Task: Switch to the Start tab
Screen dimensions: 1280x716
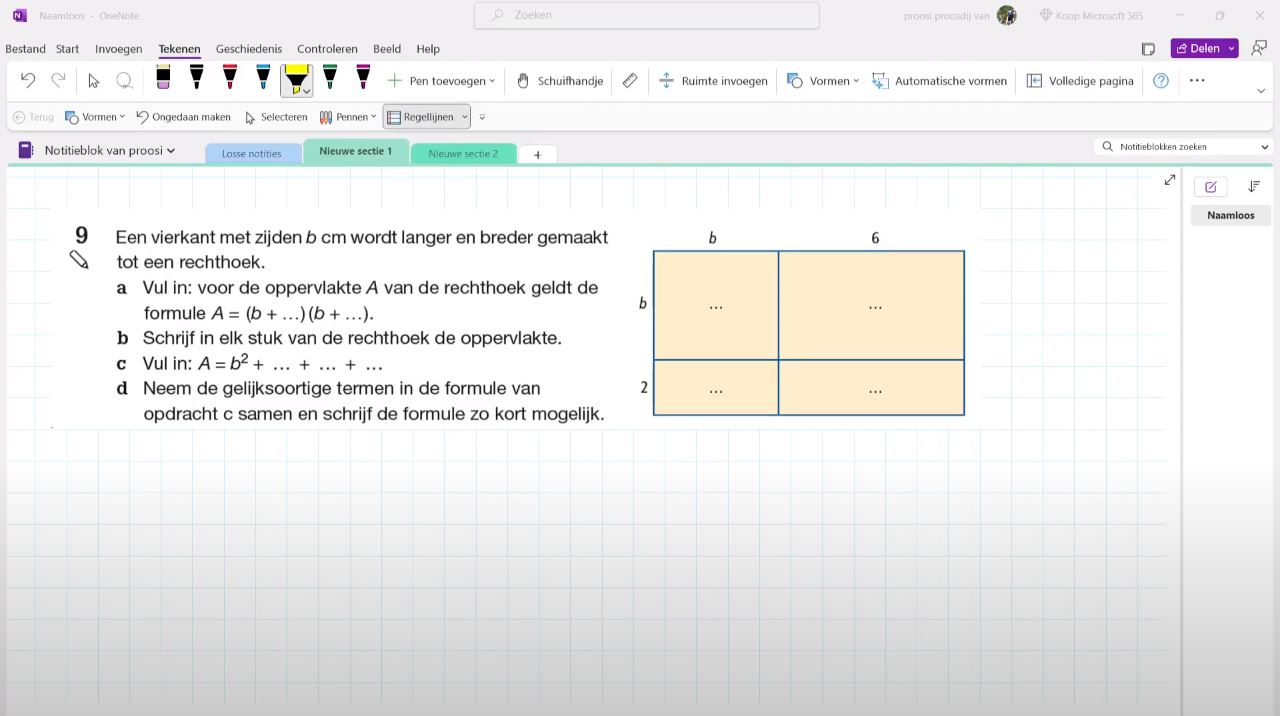Action: click(x=67, y=49)
